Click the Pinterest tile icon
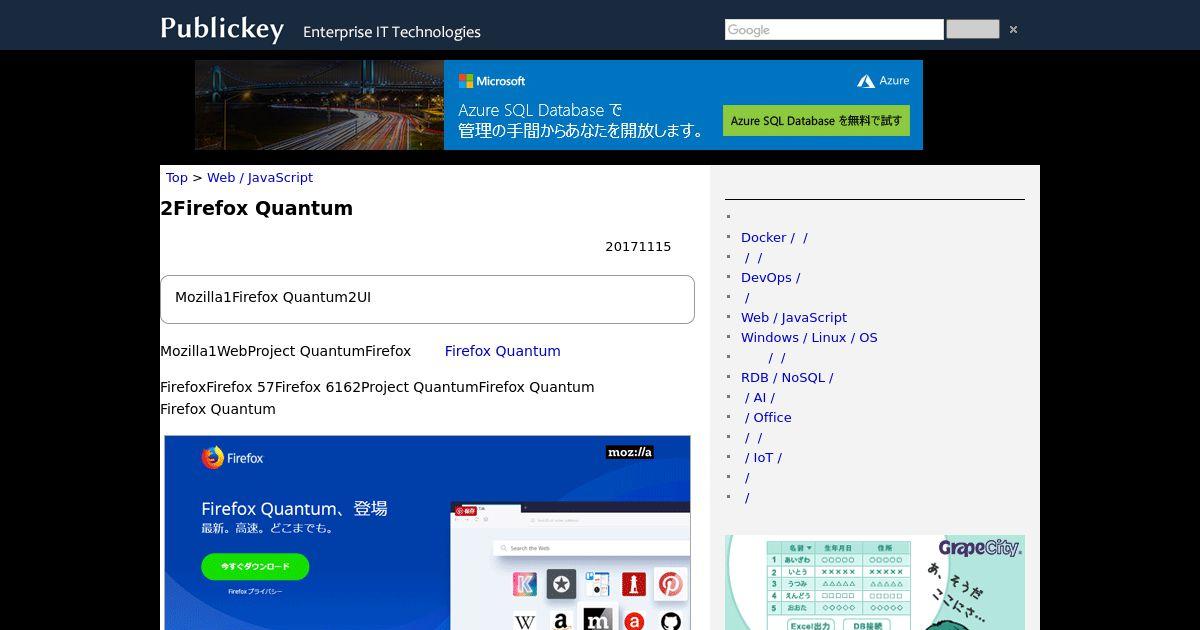The image size is (1200, 630). [x=670, y=584]
